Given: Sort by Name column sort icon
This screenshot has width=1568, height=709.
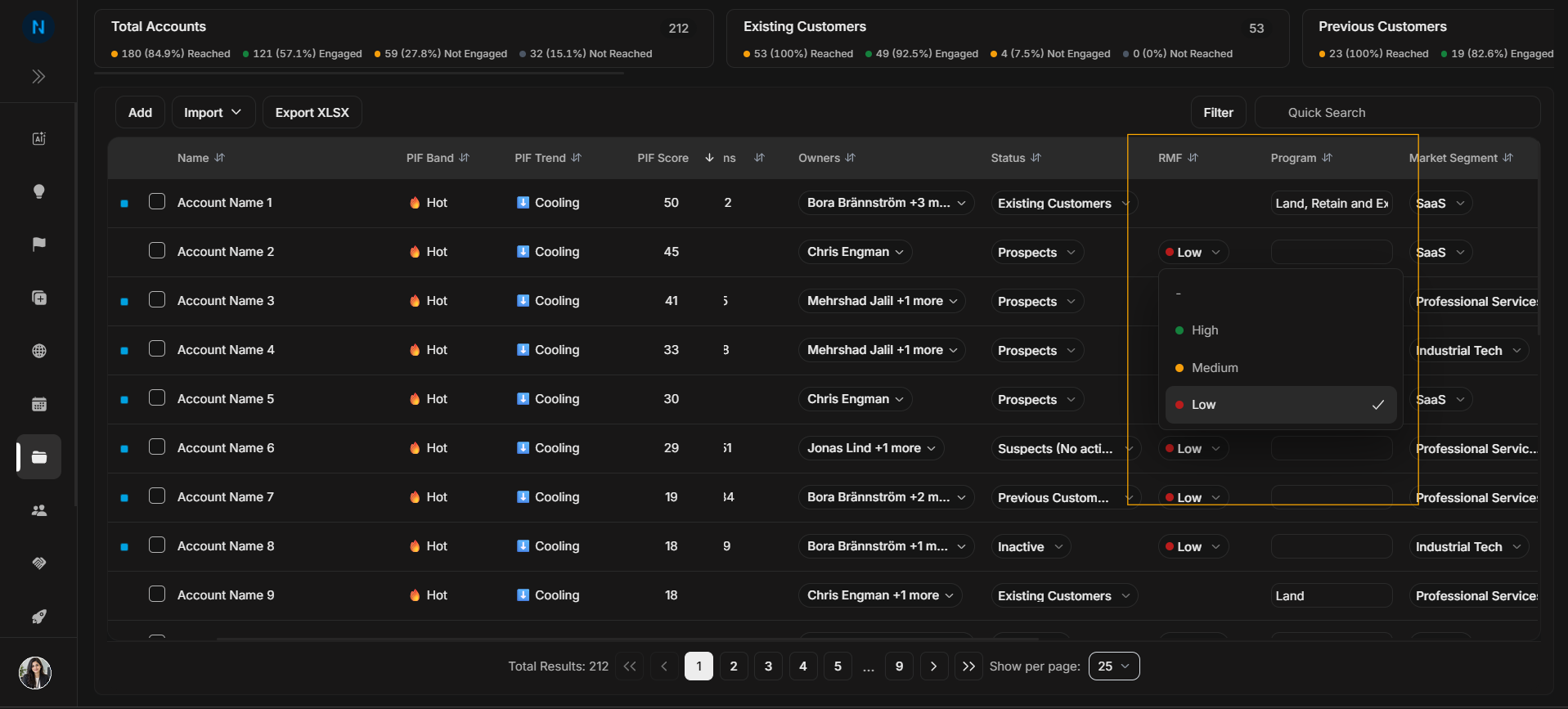Looking at the screenshot, I should point(219,158).
